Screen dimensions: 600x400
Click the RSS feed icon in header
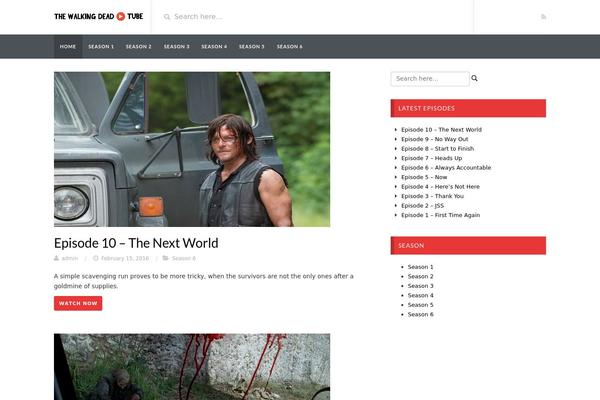tap(543, 16)
